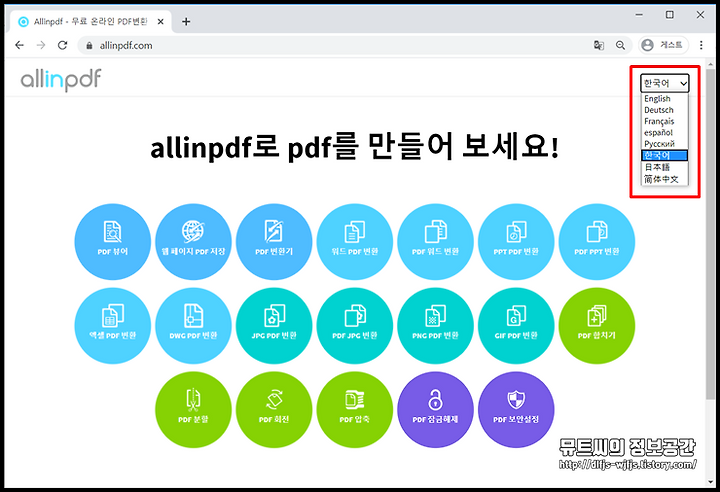This screenshot has height=492, width=720.
Task: Open a new browser tab
Action: pos(186,22)
